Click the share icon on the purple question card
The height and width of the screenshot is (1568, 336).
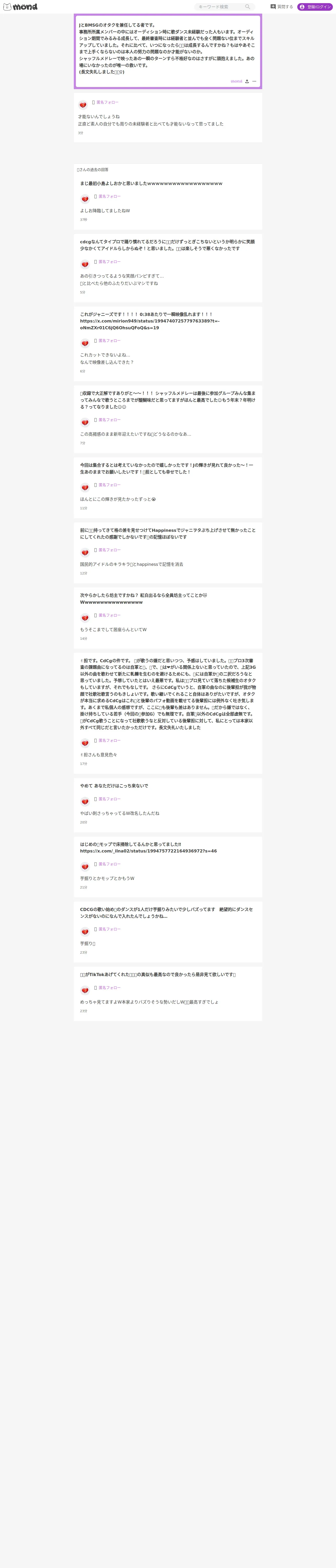247,82
